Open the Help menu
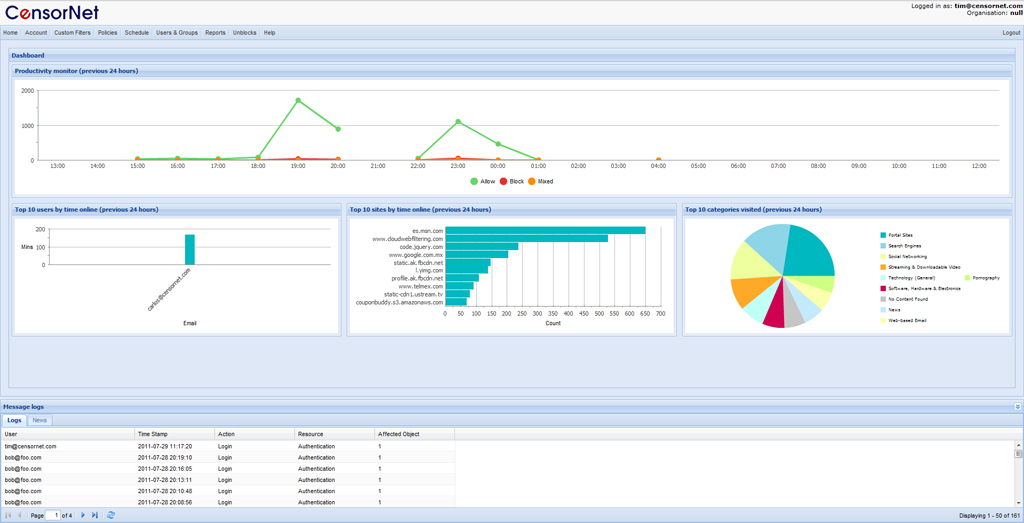This screenshot has height=523, width=1024. click(270, 33)
